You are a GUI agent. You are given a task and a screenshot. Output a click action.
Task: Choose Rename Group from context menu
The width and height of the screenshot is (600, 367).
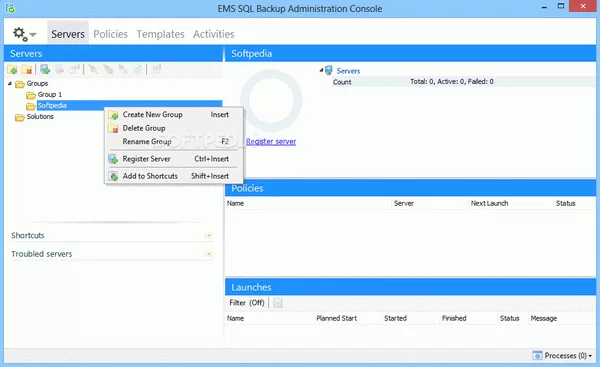coord(174,142)
